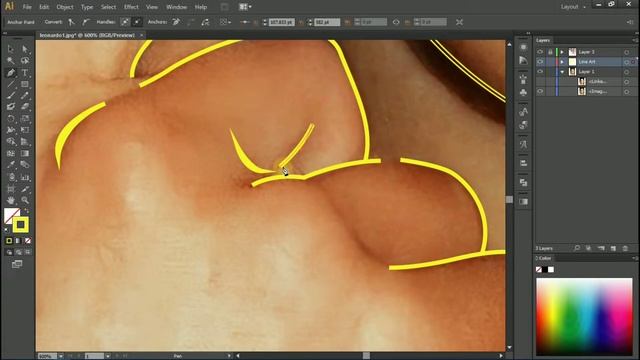Unlock Layer 3 via lock icon
640x360 pixels.
[550, 52]
